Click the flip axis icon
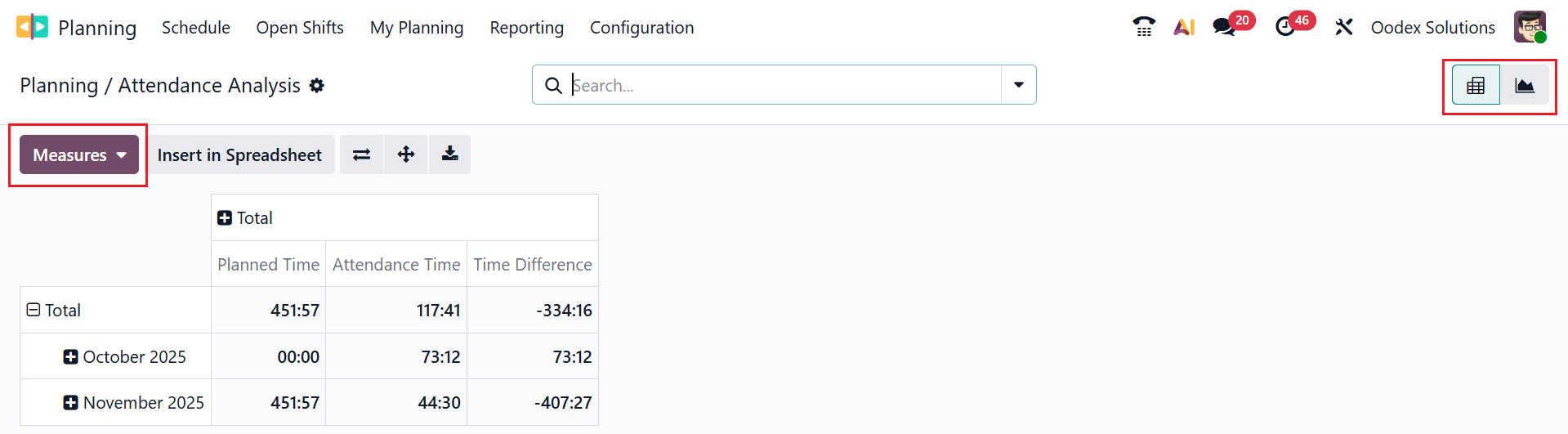1568x434 pixels. (362, 154)
